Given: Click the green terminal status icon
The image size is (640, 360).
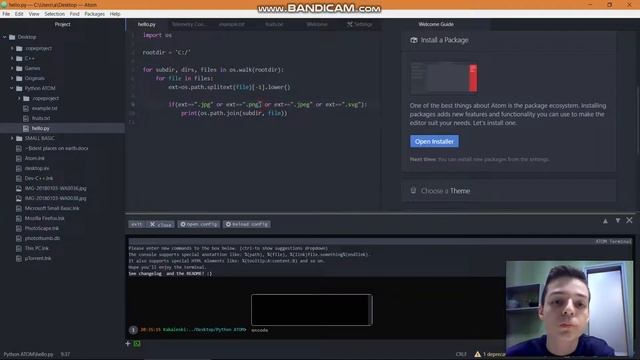Looking at the screenshot, I should click(x=137, y=344).
